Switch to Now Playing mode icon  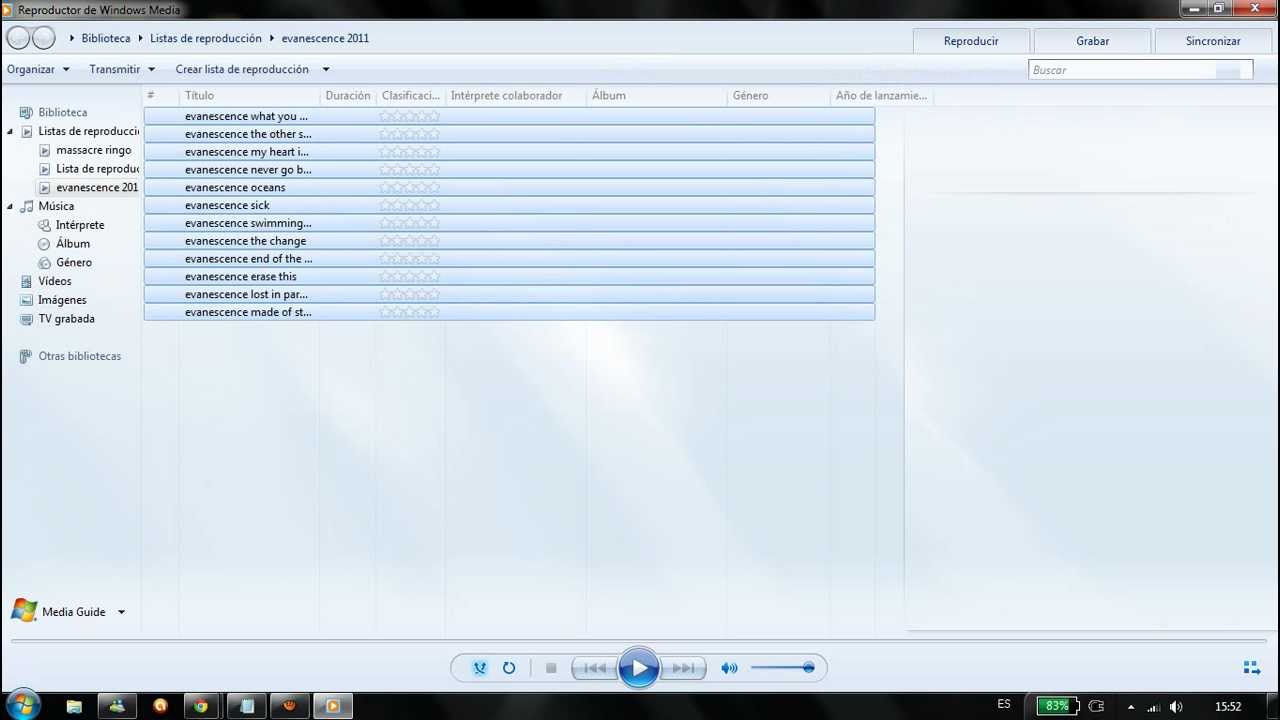pyautogui.click(x=1251, y=668)
